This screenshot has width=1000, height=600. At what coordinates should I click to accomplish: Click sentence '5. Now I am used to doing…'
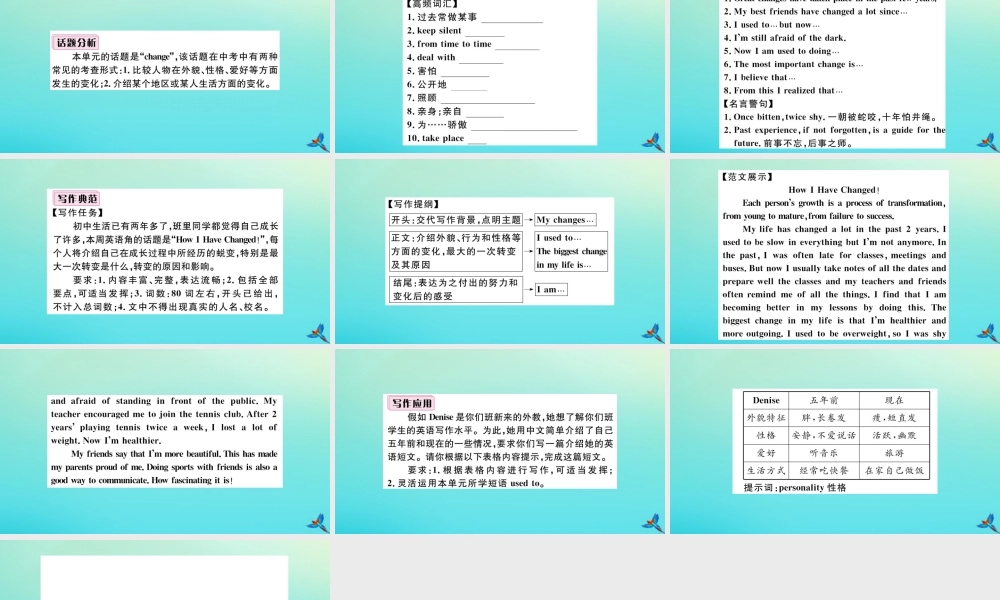point(782,51)
